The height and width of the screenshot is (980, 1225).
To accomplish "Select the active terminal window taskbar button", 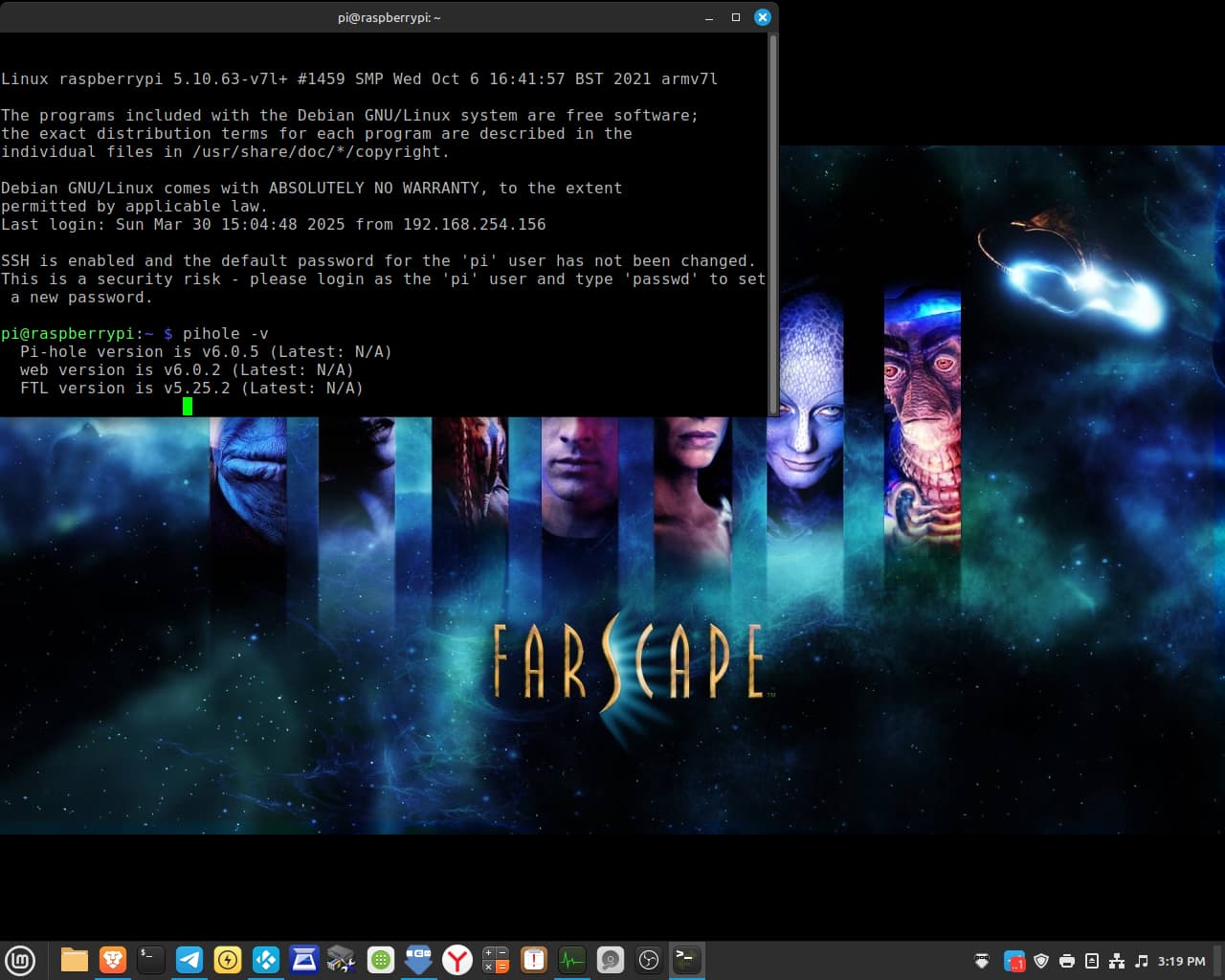I will coord(687,960).
